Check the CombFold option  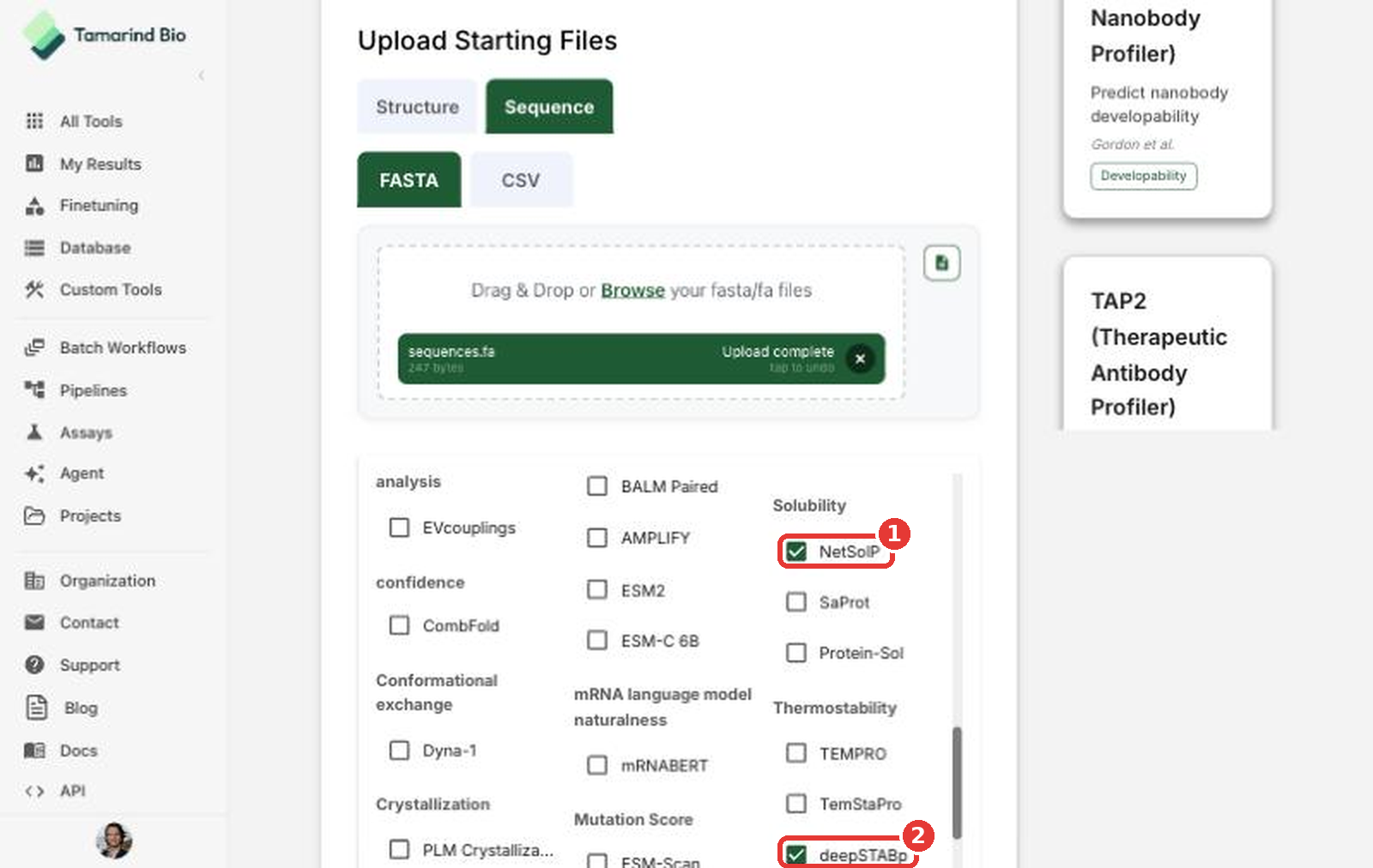(399, 625)
